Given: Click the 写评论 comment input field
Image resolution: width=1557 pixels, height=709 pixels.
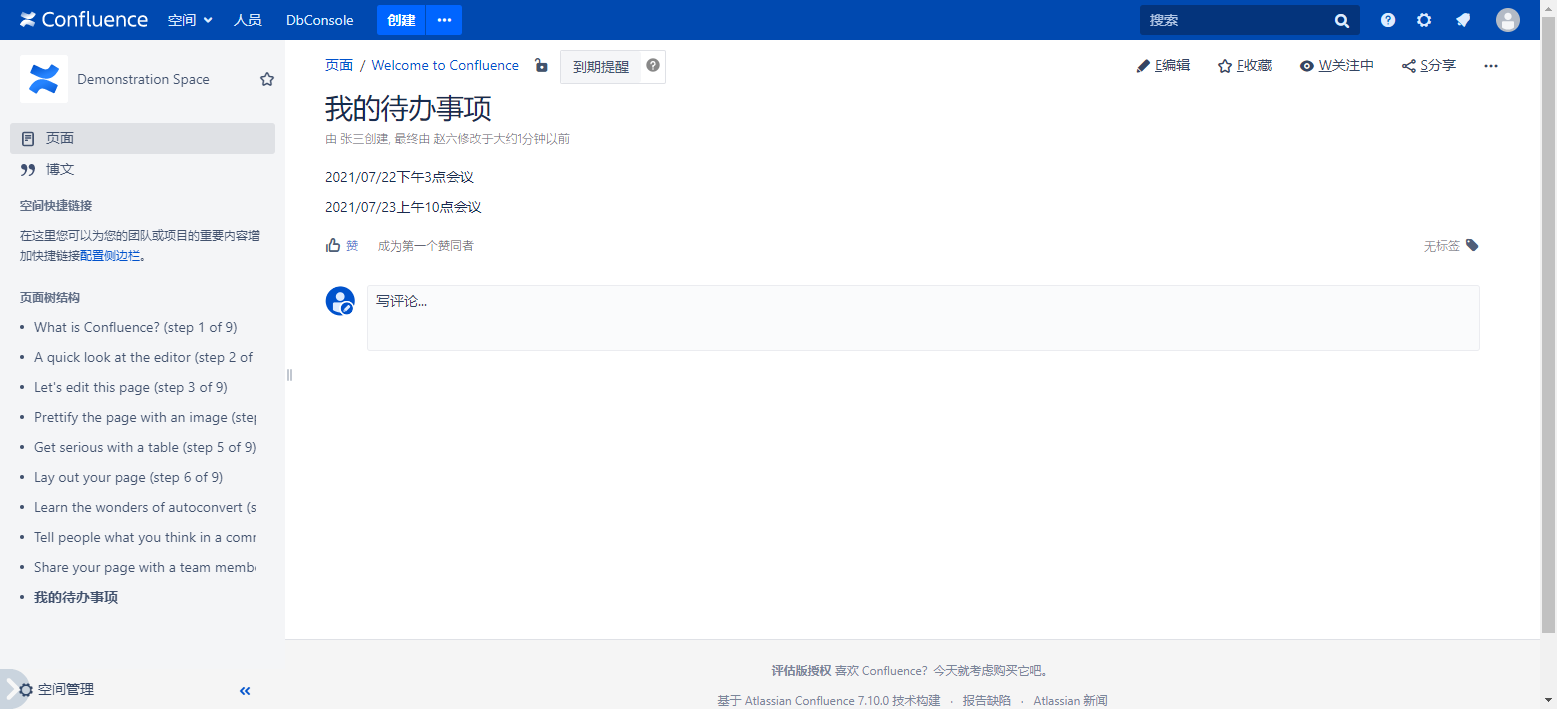Looking at the screenshot, I should coord(922,318).
